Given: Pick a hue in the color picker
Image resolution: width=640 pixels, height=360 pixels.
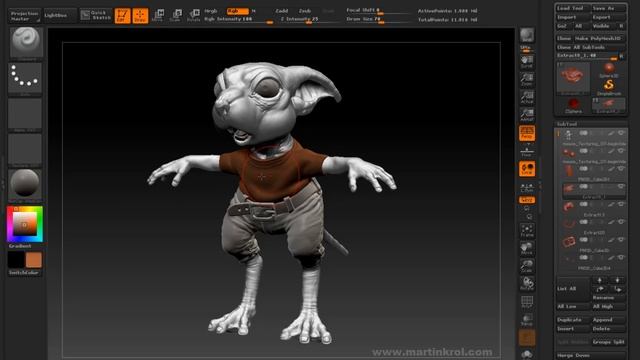Looking at the screenshot, I should point(25,224).
